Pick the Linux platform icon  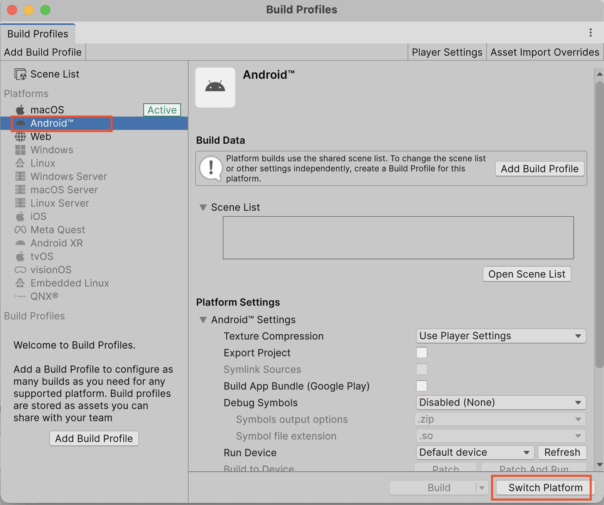(21, 164)
